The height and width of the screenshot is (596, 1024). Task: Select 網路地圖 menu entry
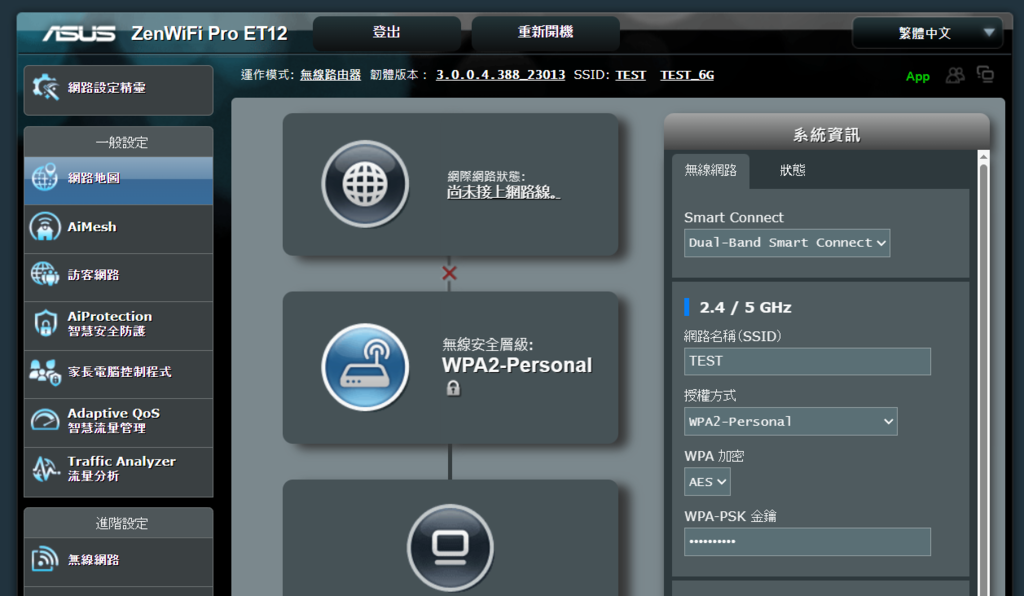[x=118, y=178]
